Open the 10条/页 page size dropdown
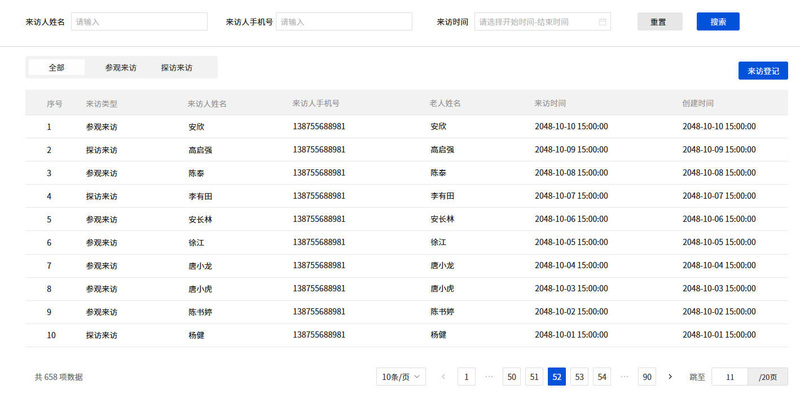 pos(401,377)
